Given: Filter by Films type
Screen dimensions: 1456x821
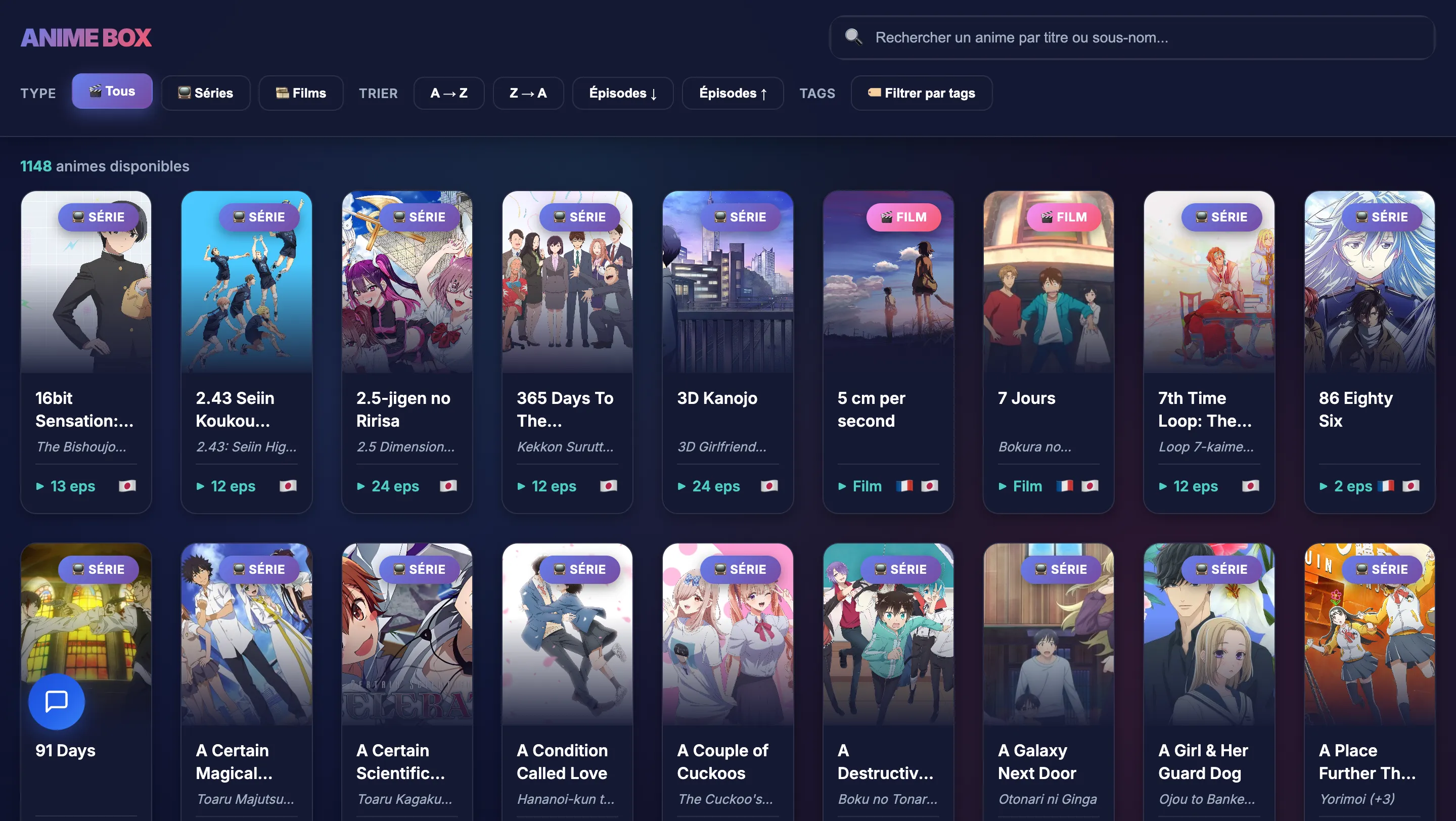Looking at the screenshot, I should tap(301, 93).
